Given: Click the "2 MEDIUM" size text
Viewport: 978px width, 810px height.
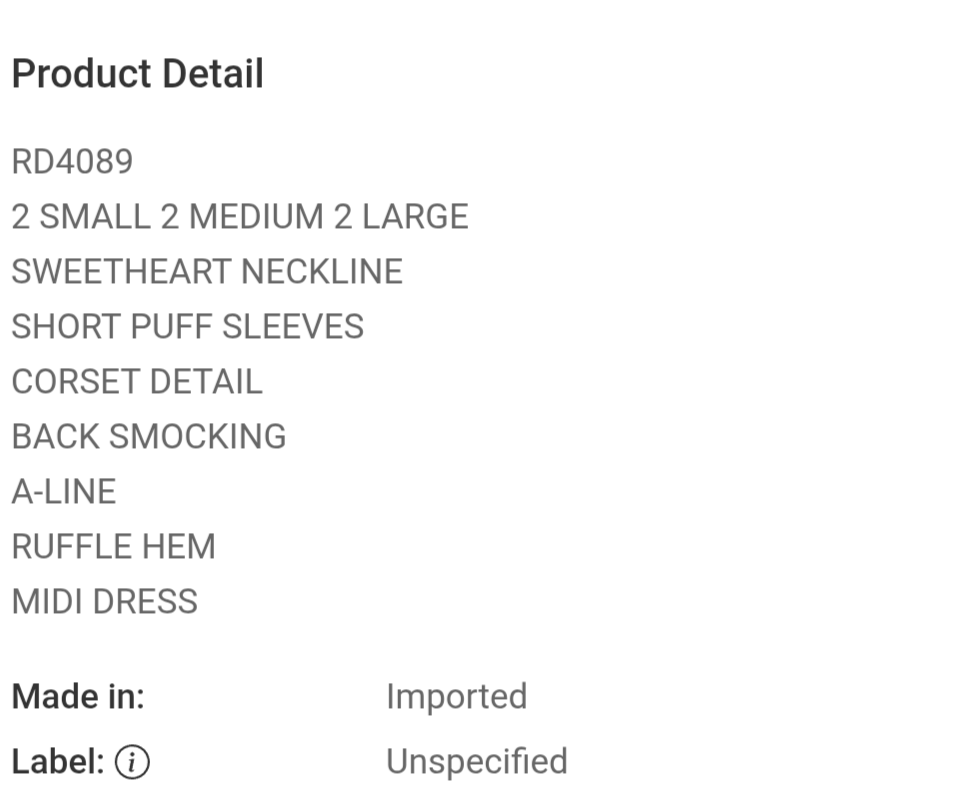Looking at the screenshot, I should point(242,217).
